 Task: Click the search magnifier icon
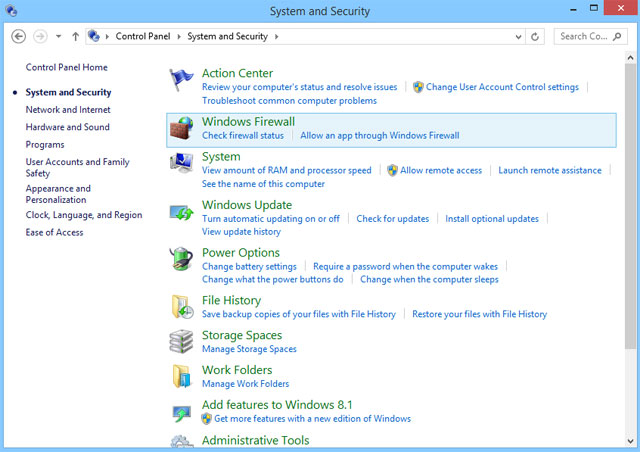(617, 36)
